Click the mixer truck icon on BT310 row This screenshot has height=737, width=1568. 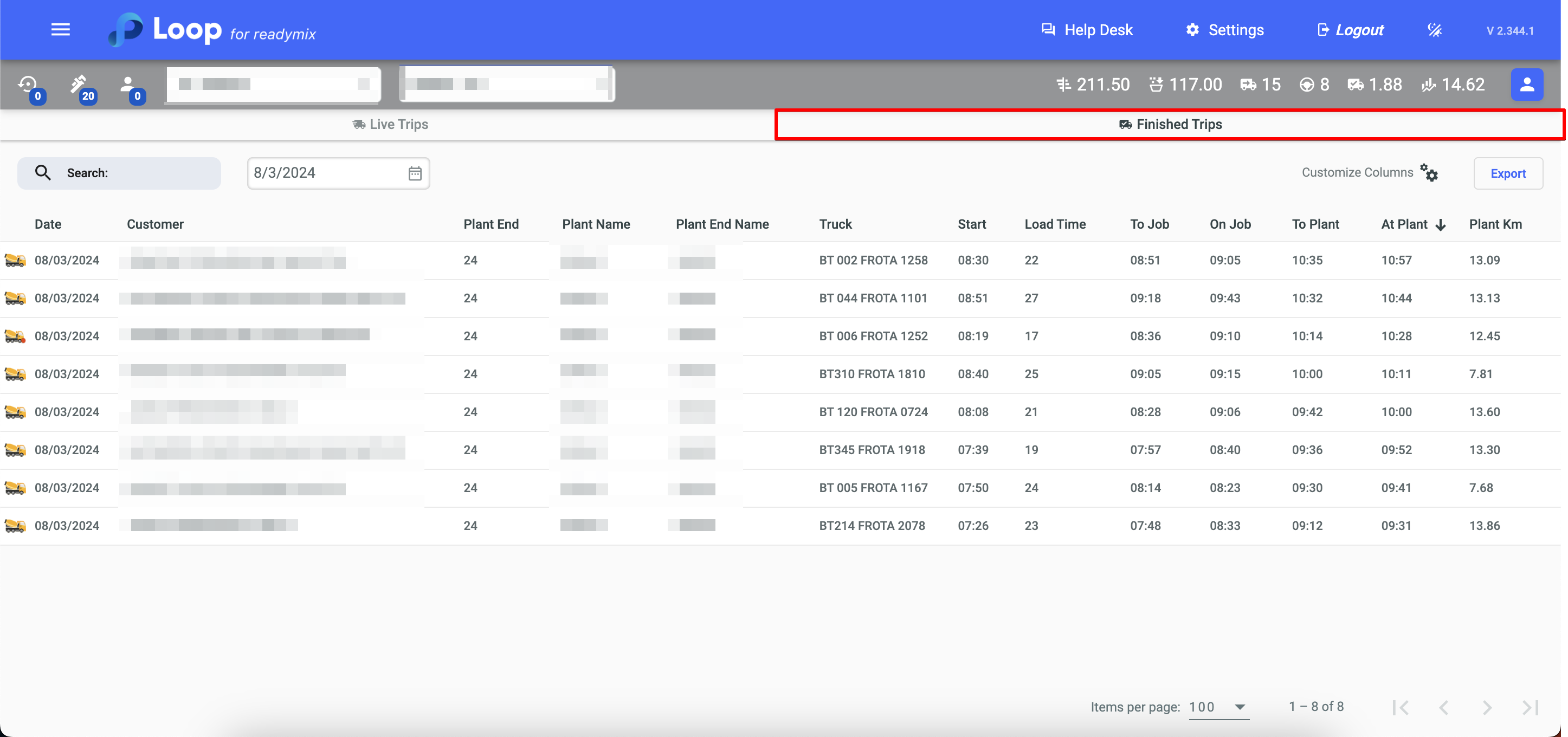(x=15, y=374)
